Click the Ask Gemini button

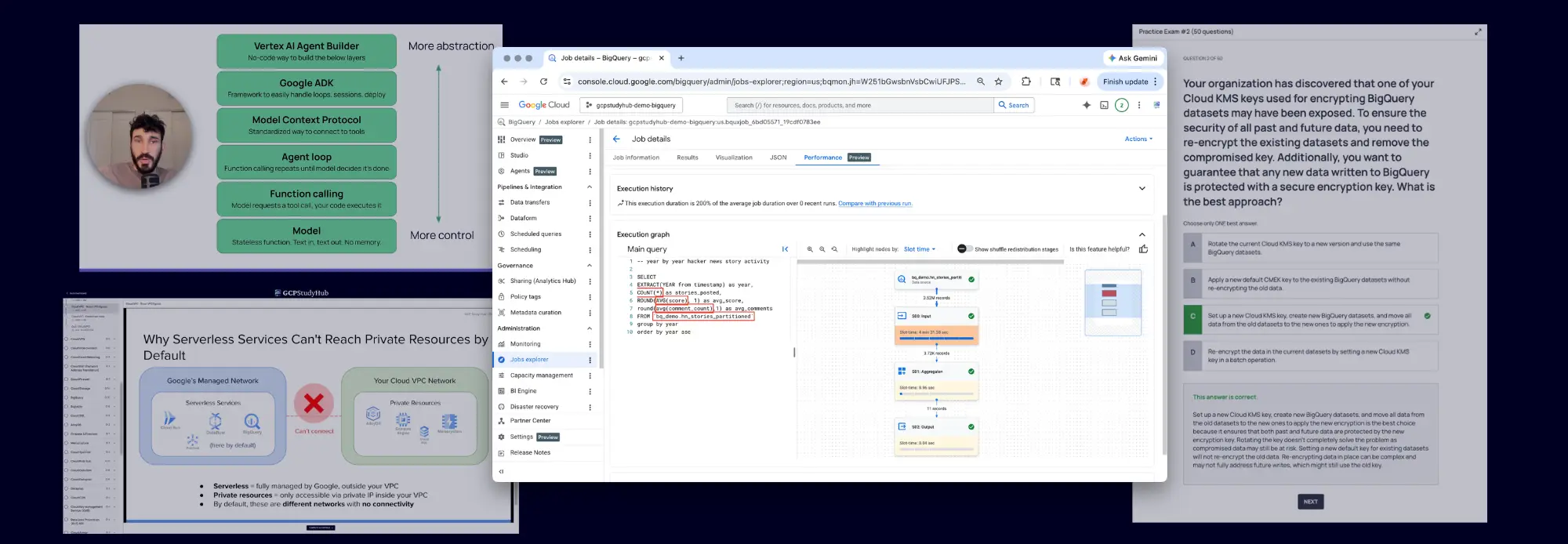pyautogui.click(x=1132, y=58)
